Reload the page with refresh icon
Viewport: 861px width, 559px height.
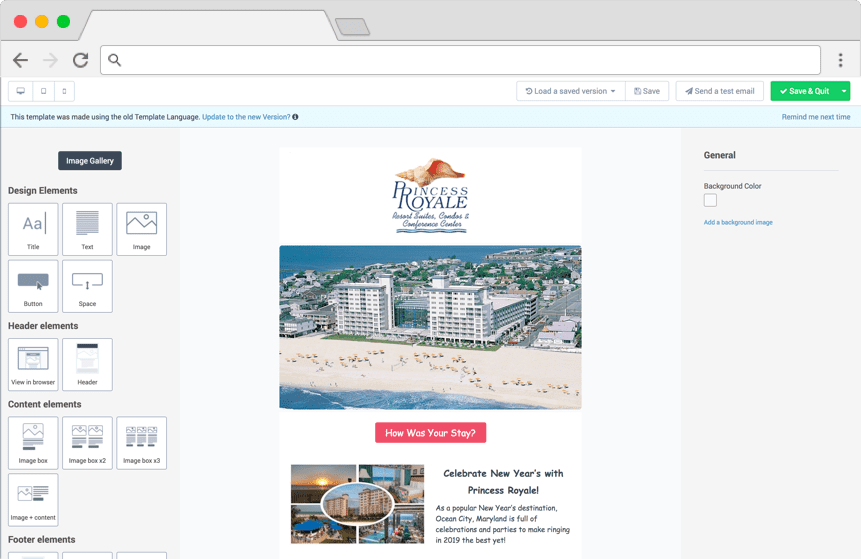pos(81,60)
